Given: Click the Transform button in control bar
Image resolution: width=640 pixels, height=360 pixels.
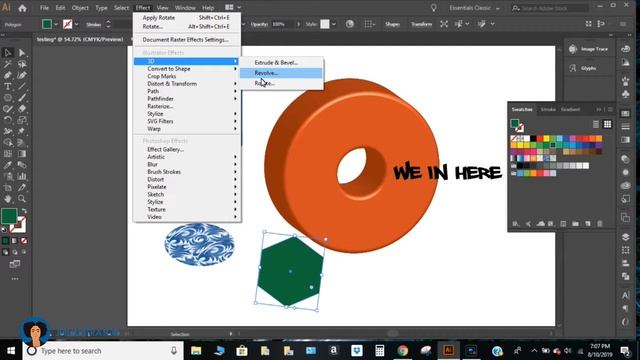Looking at the screenshot, I should point(421,24).
